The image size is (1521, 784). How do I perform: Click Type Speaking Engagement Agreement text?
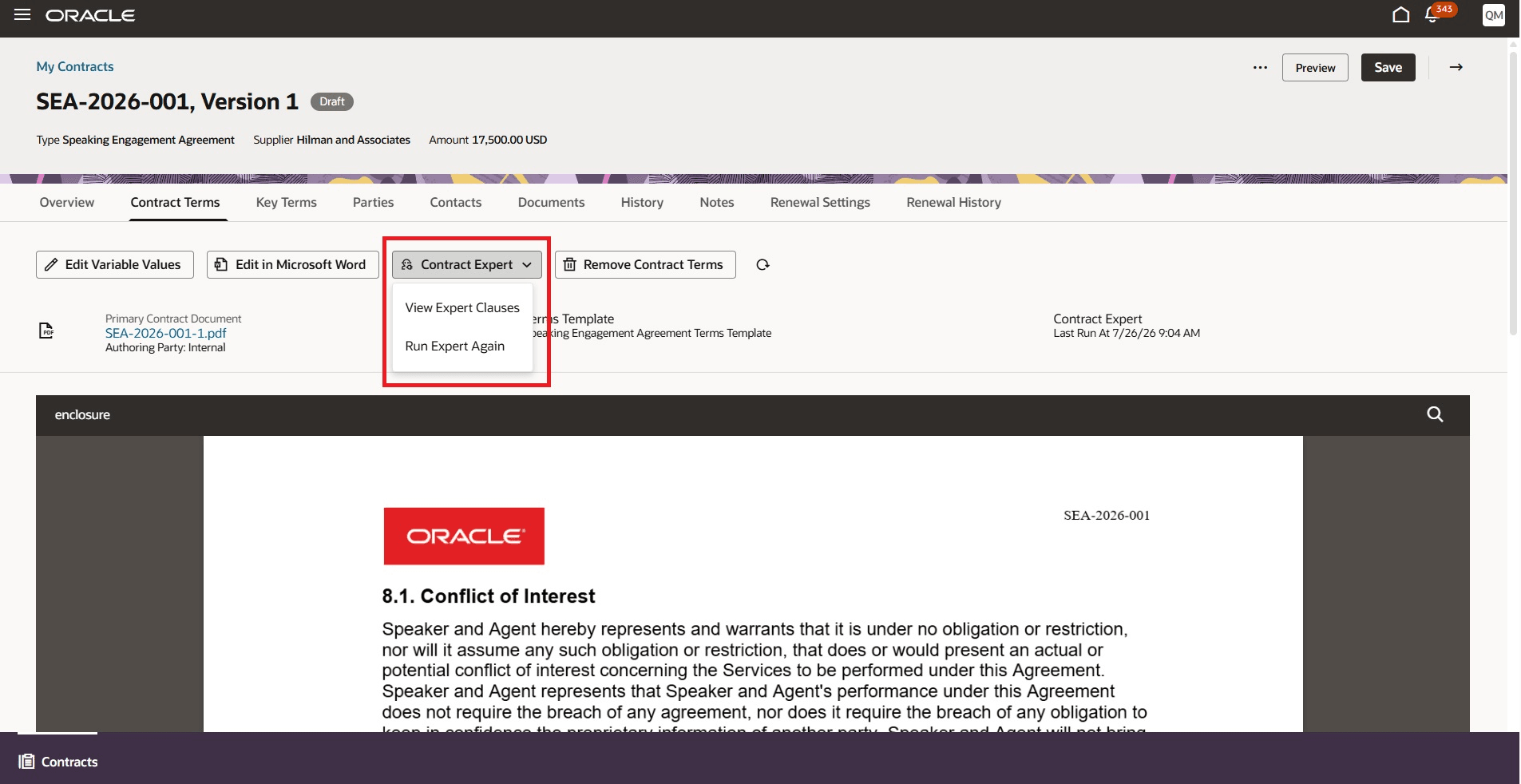coord(135,140)
